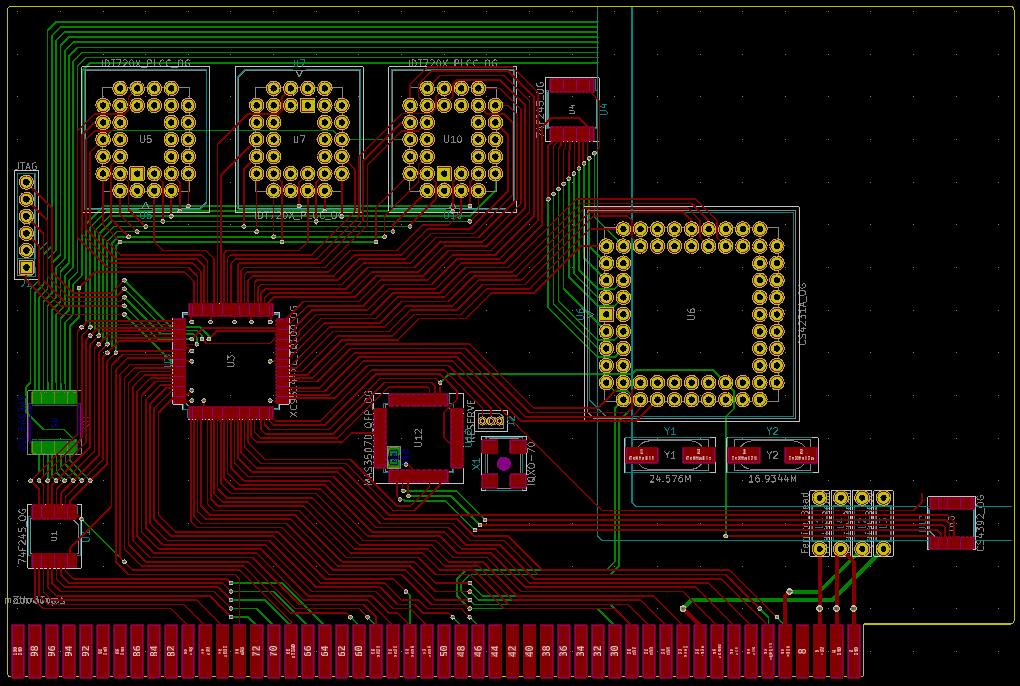Select the JTAG pin header

26,224
